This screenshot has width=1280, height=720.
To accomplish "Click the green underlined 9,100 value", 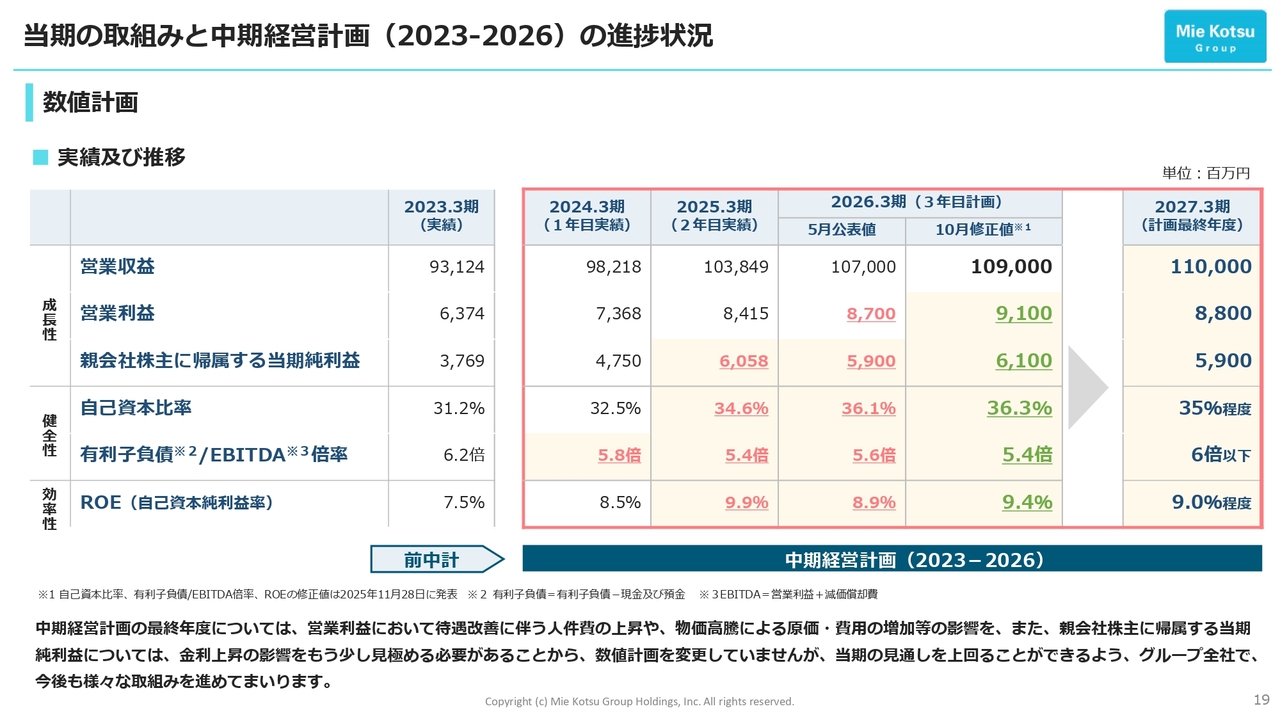I will (1023, 314).
